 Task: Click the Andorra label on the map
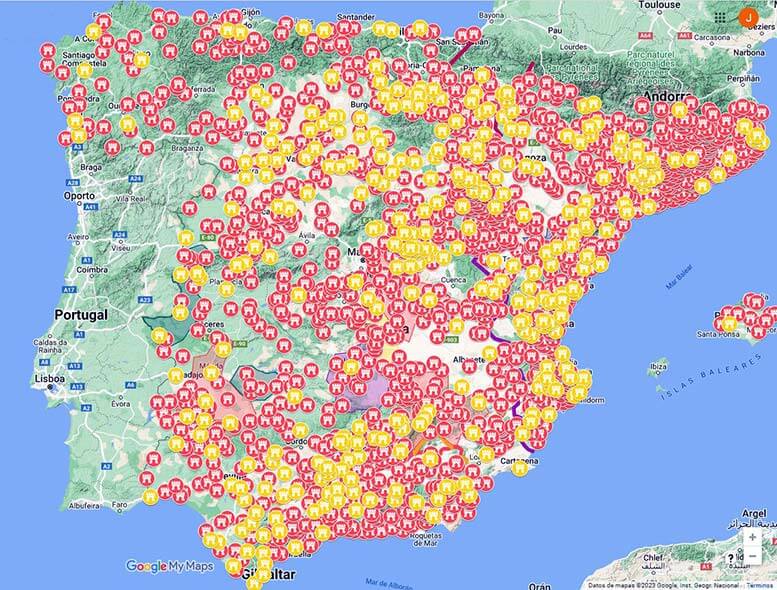[x=665, y=97]
